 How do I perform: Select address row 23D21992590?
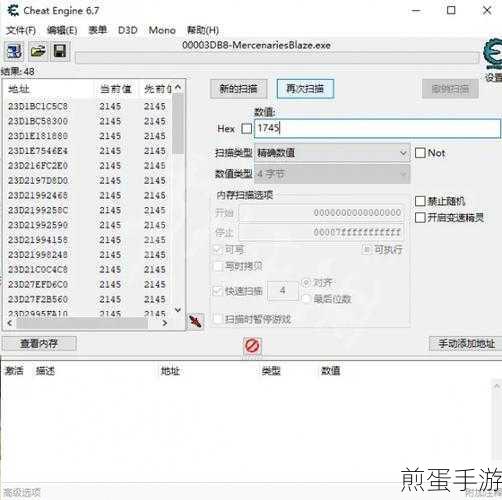tap(88, 225)
